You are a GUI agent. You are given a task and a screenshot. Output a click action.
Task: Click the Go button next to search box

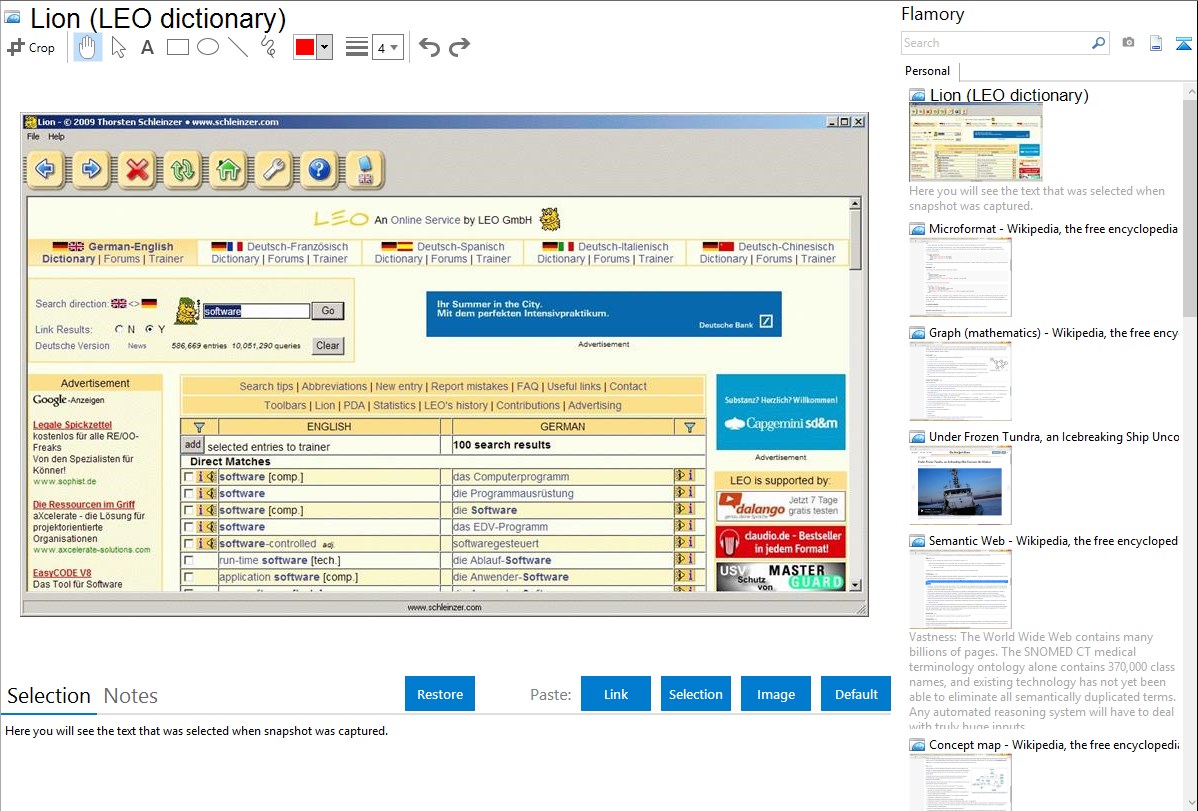pyautogui.click(x=328, y=311)
